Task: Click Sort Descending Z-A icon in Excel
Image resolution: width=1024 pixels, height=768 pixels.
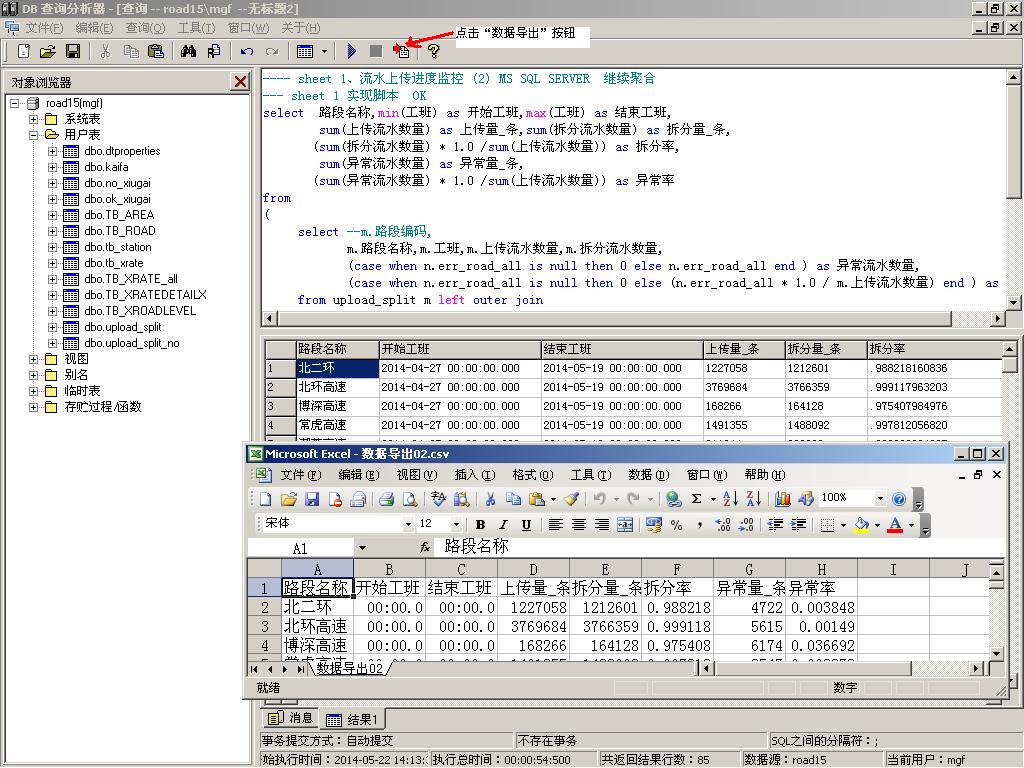Action: pyautogui.click(x=754, y=499)
